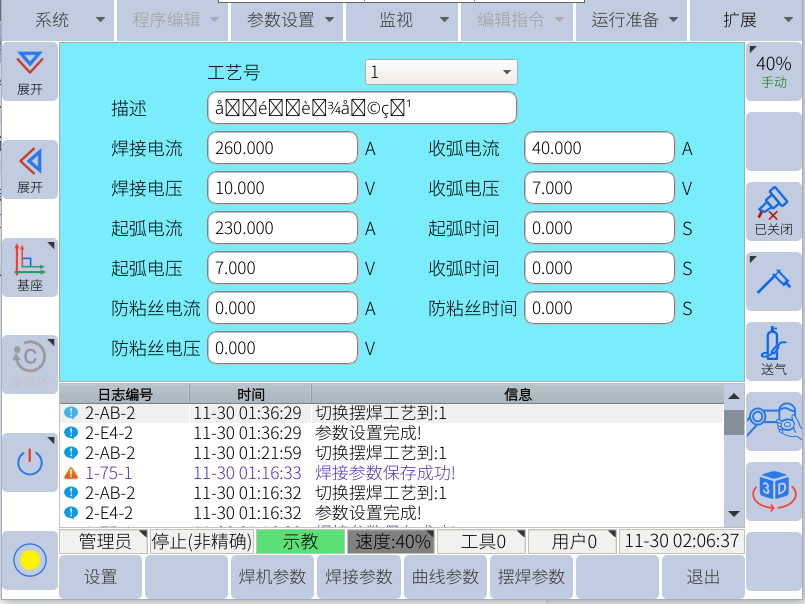The image size is (805, 604).
Task: Click the 速度:40% speed progress bar
Action: click(391, 542)
